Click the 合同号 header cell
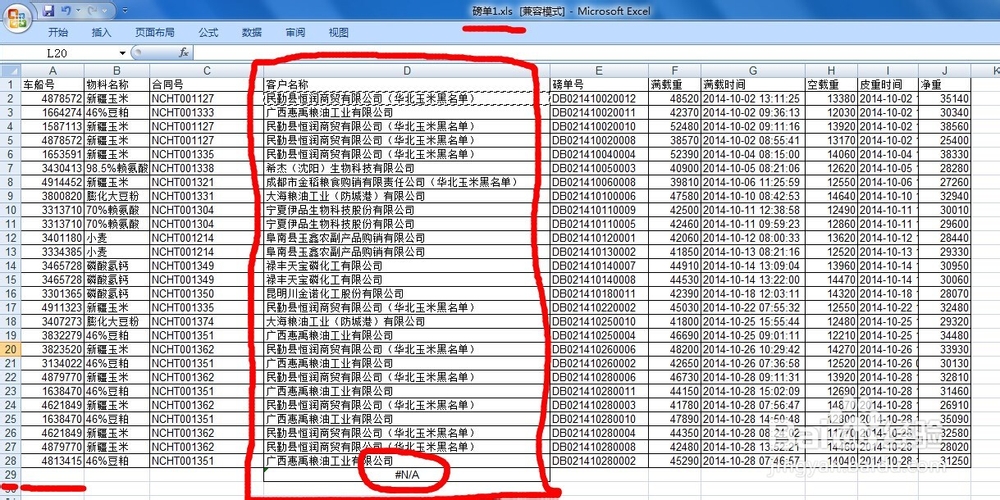The height and width of the screenshot is (500, 1000). 207,84
